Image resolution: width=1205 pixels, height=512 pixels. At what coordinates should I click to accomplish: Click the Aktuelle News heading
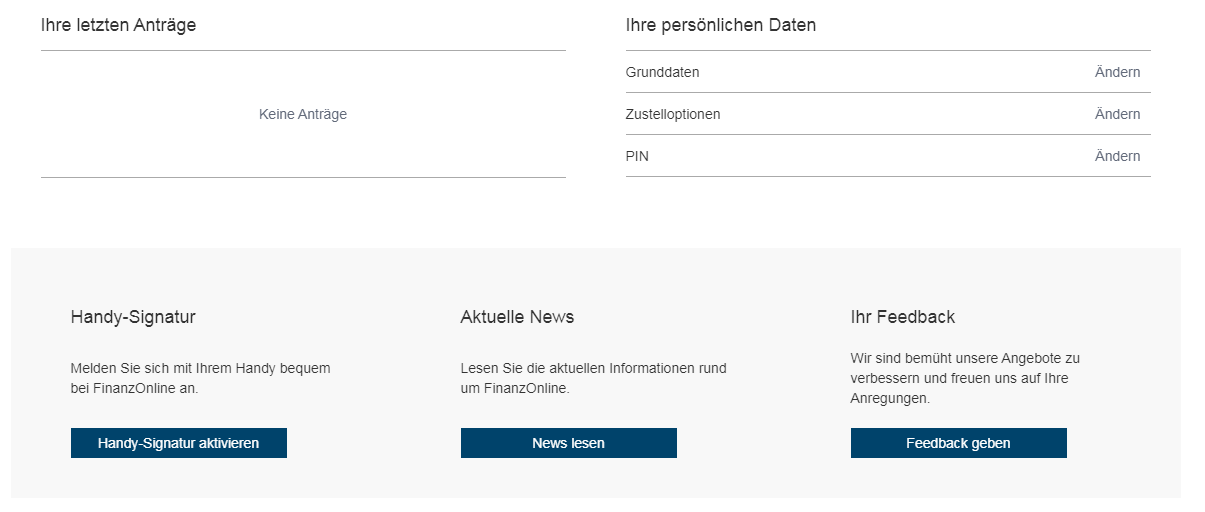click(517, 317)
